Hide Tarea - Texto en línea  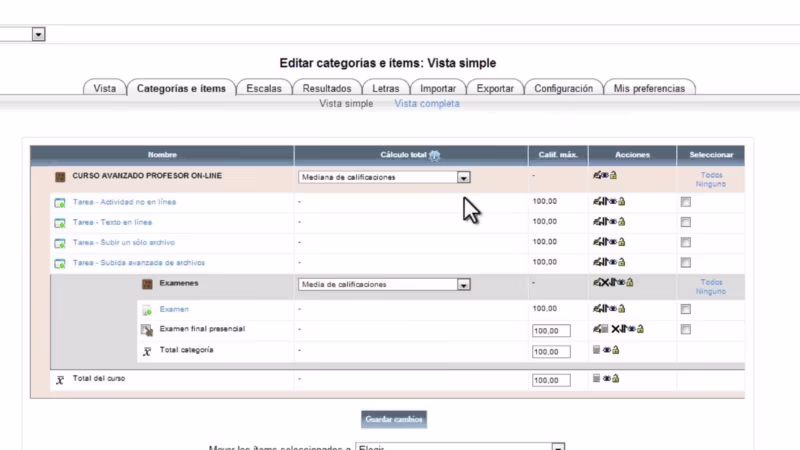click(x=612, y=221)
